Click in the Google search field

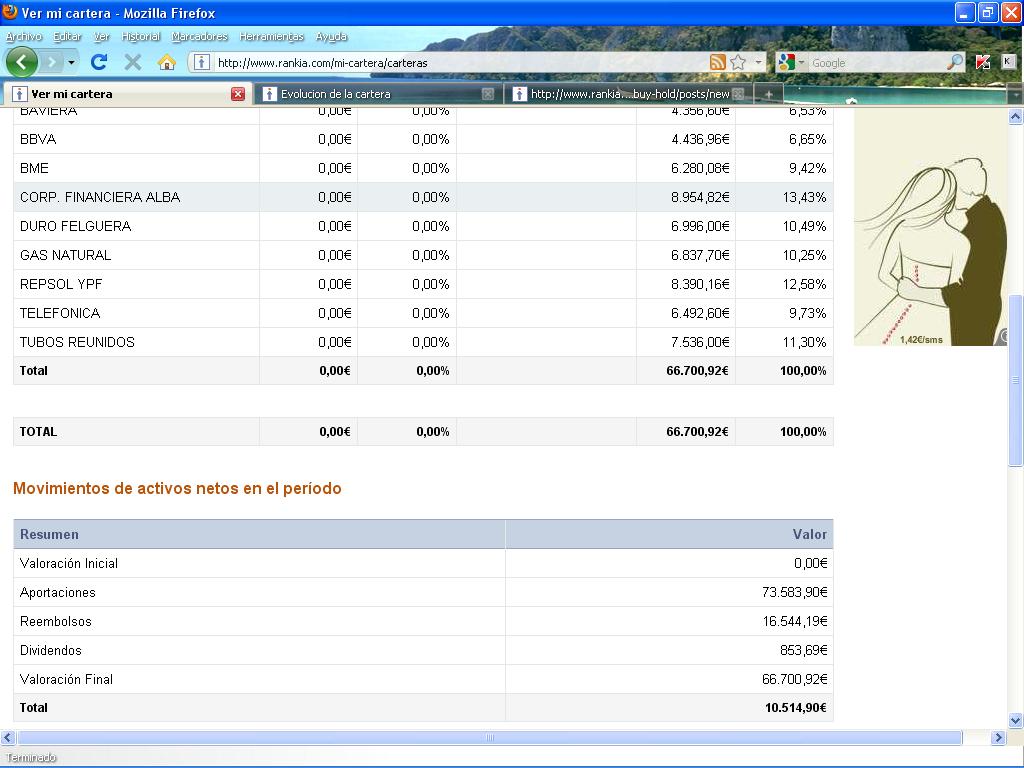tap(875, 62)
